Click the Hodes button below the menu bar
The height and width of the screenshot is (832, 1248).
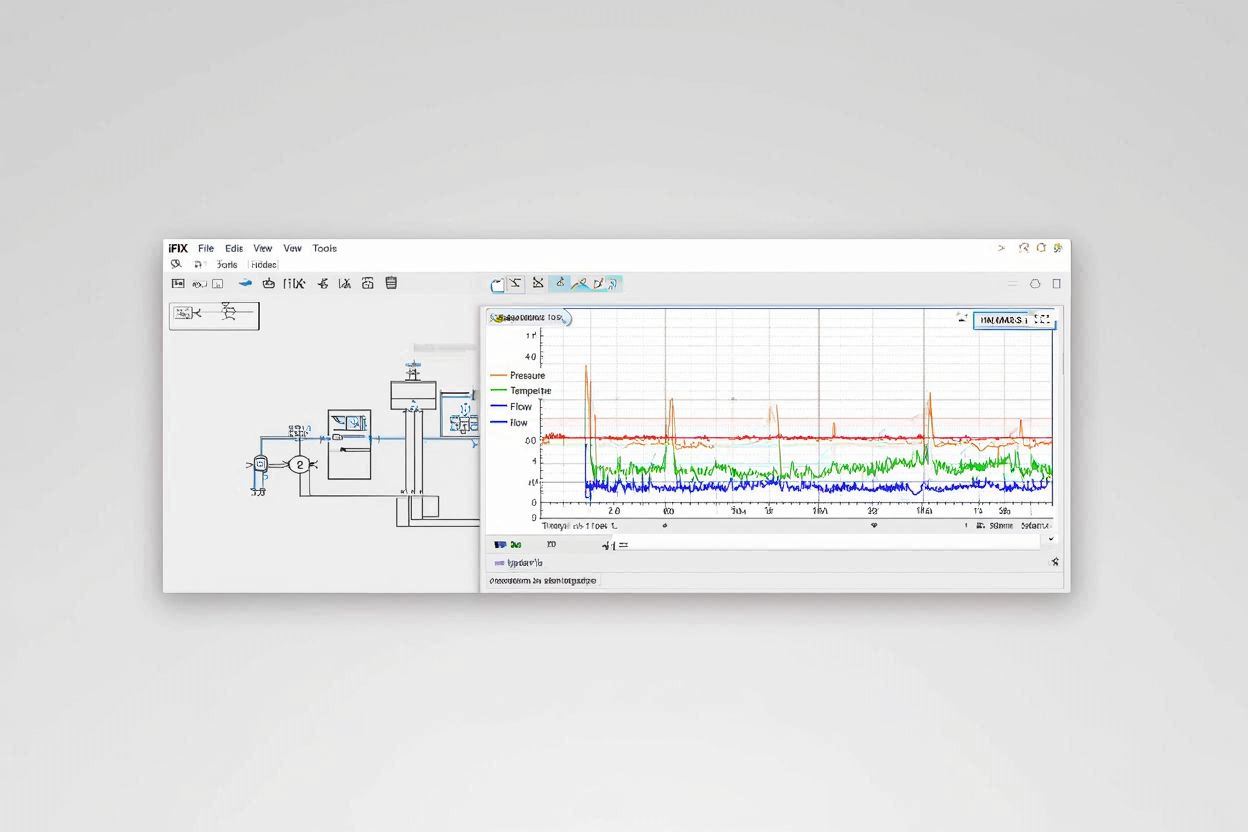tap(264, 265)
